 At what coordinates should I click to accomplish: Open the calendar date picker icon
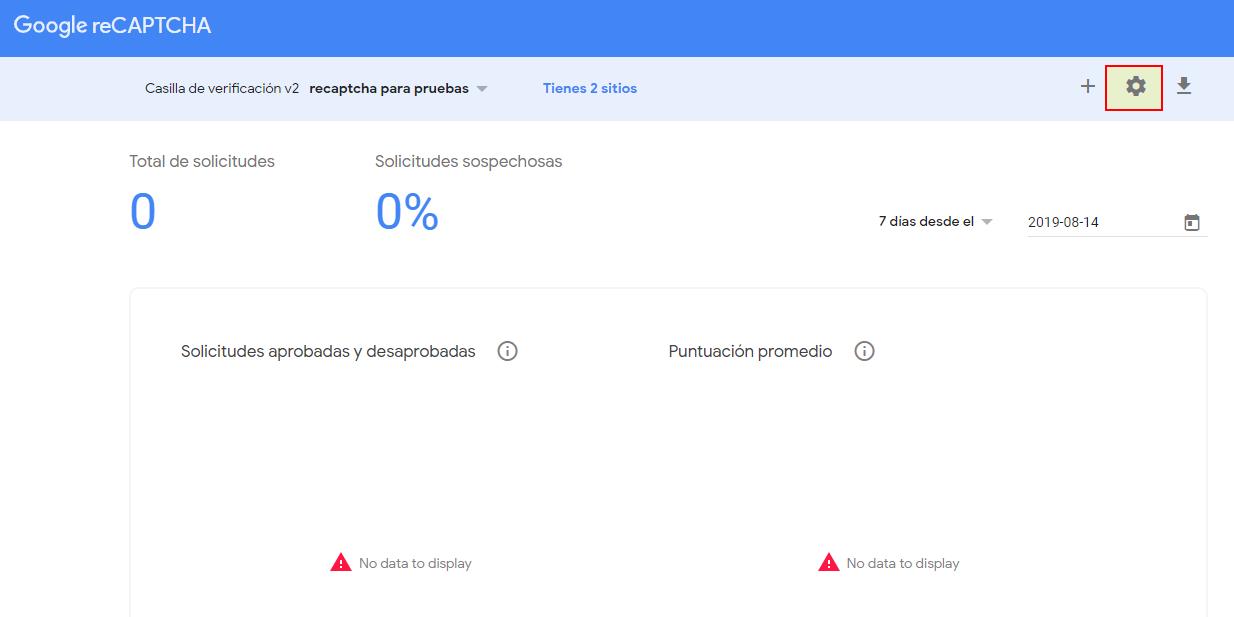tap(1192, 222)
